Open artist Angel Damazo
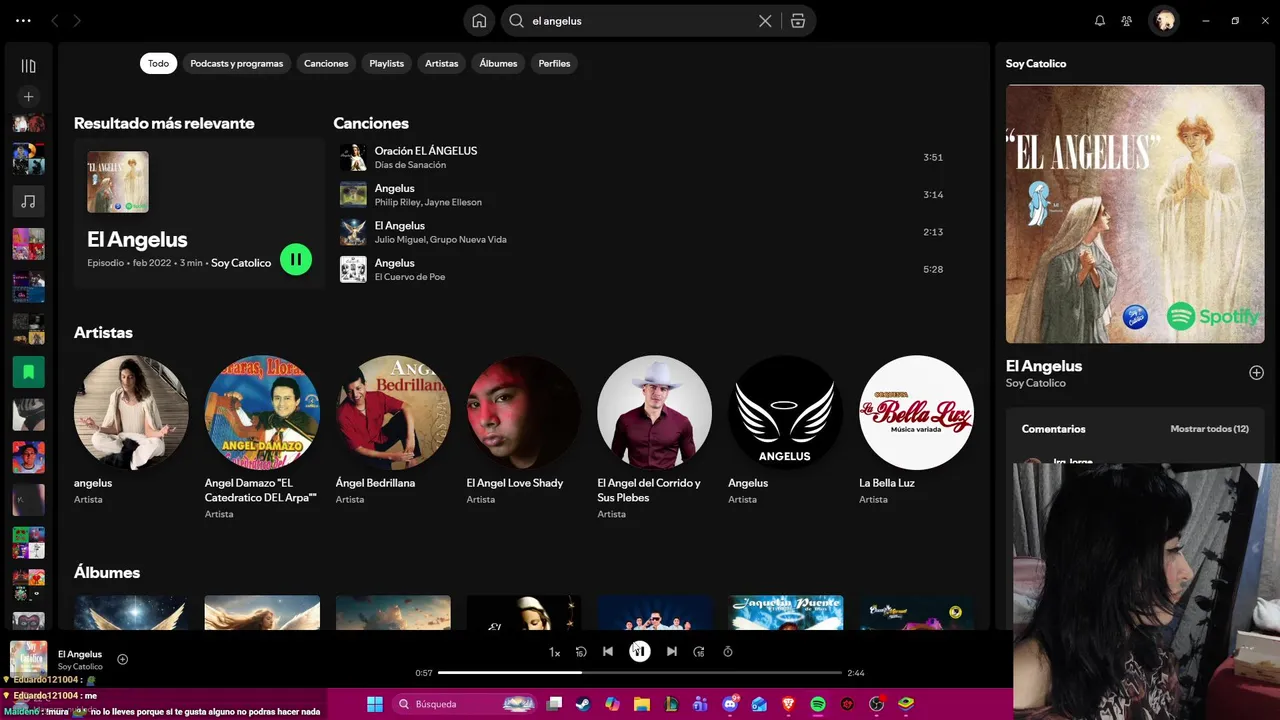1280x720 pixels. click(262, 413)
